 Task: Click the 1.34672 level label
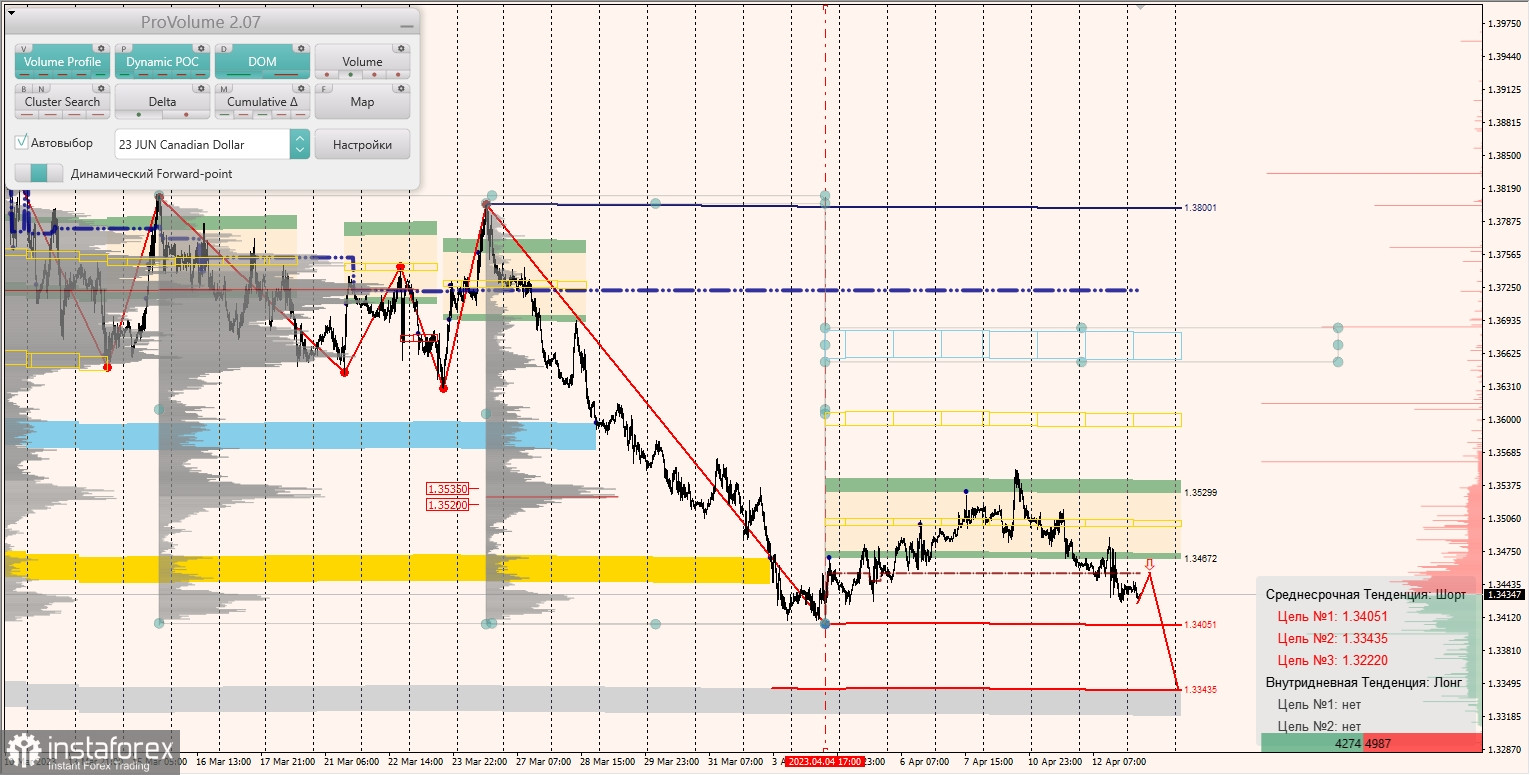click(1200, 558)
